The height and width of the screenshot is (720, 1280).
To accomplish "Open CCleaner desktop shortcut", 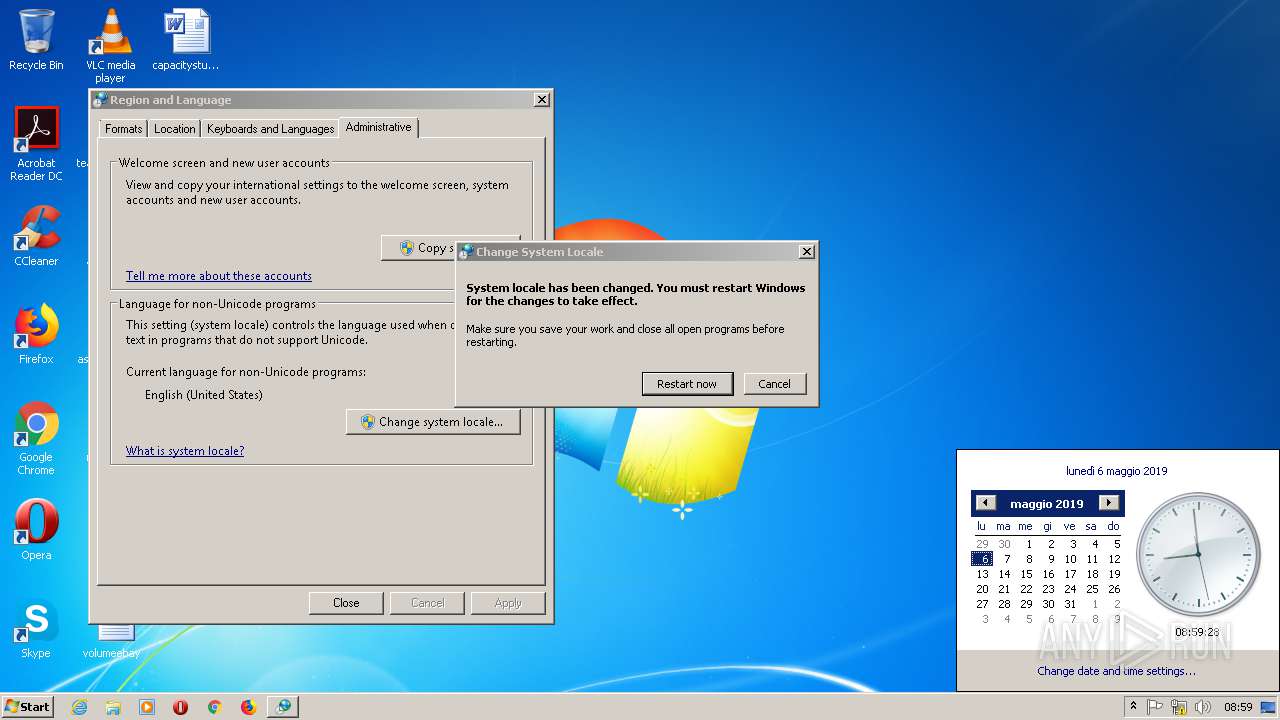I will (x=36, y=237).
